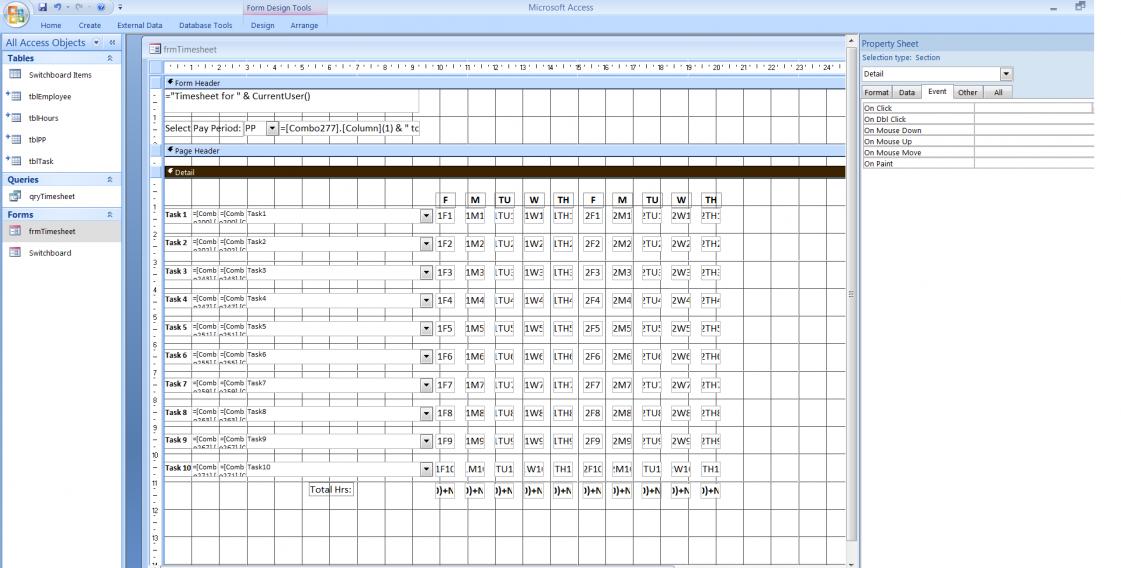This screenshot has height=568, width=1121.
Task: Collapse the Queries group
Action: point(110,180)
